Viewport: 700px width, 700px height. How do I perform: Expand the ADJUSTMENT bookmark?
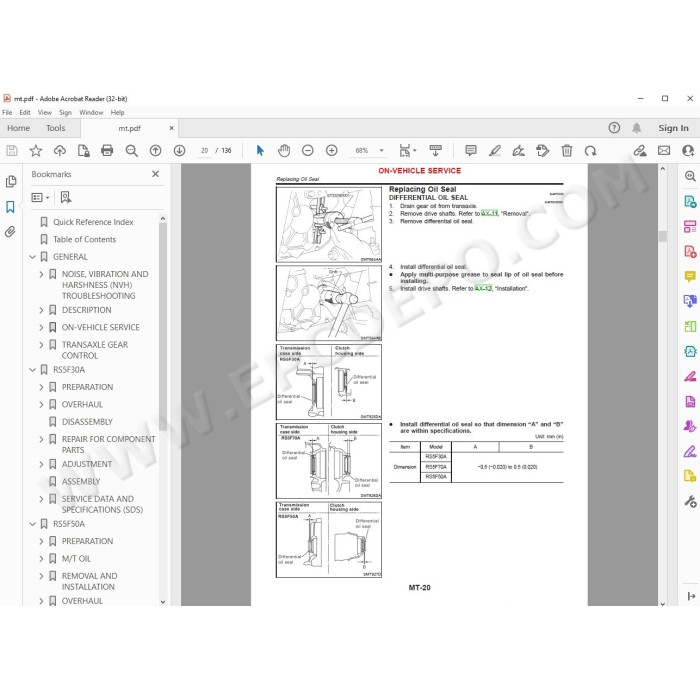tap(41, 464)
